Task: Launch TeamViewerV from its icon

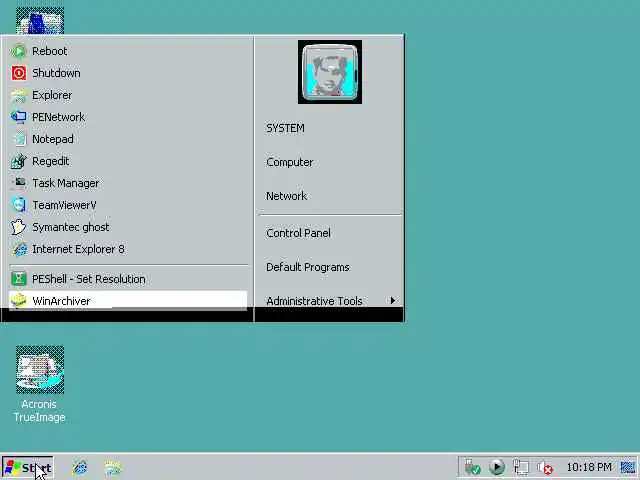Action: coord(18,205)
